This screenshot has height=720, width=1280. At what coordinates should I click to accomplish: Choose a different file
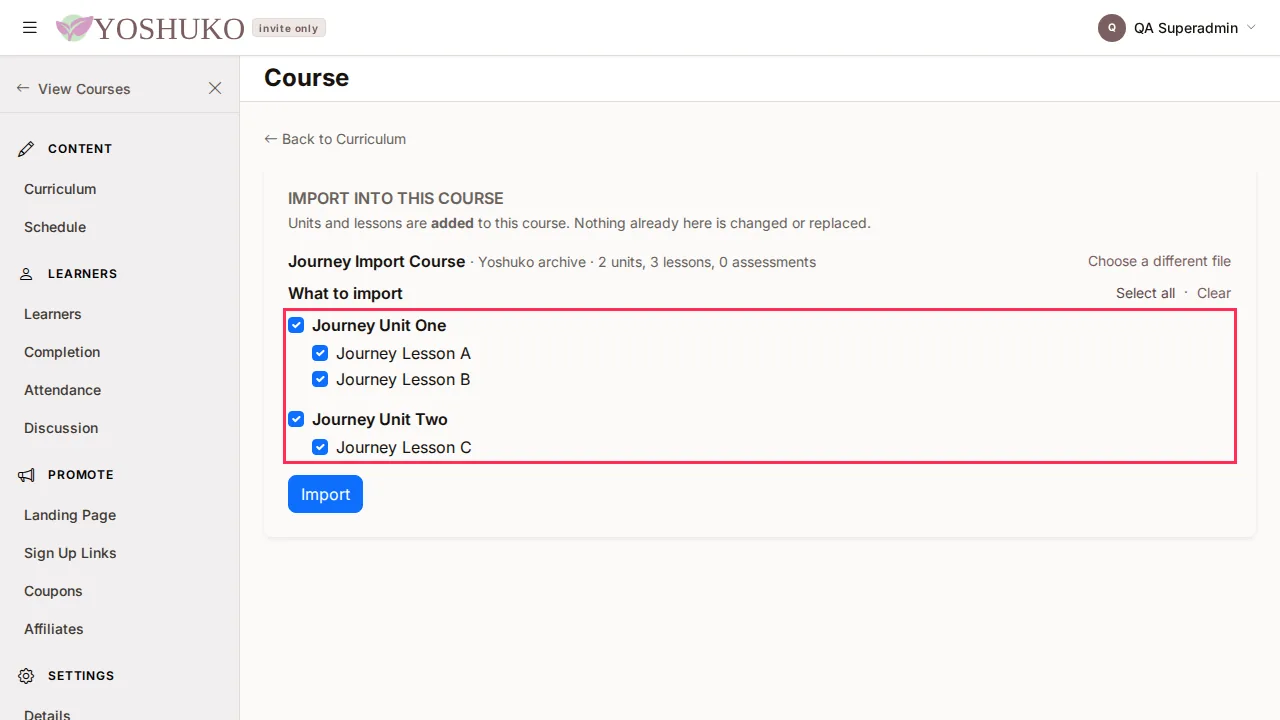click(x=1159, y=261)
